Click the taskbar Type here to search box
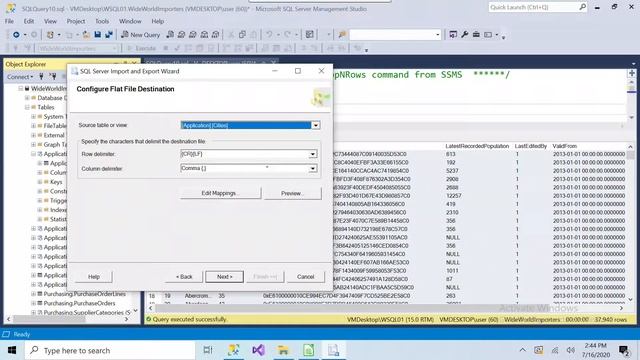The width and height of the screenshot is (640, 360). tap(110, 350)
